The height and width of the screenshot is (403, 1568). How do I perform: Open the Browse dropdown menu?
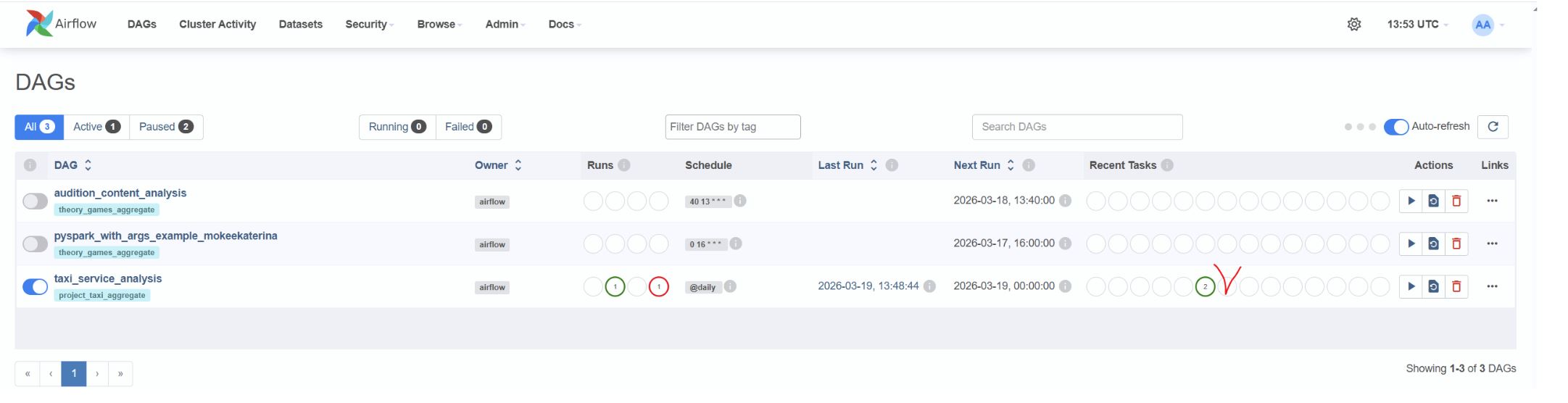point(439,24)
